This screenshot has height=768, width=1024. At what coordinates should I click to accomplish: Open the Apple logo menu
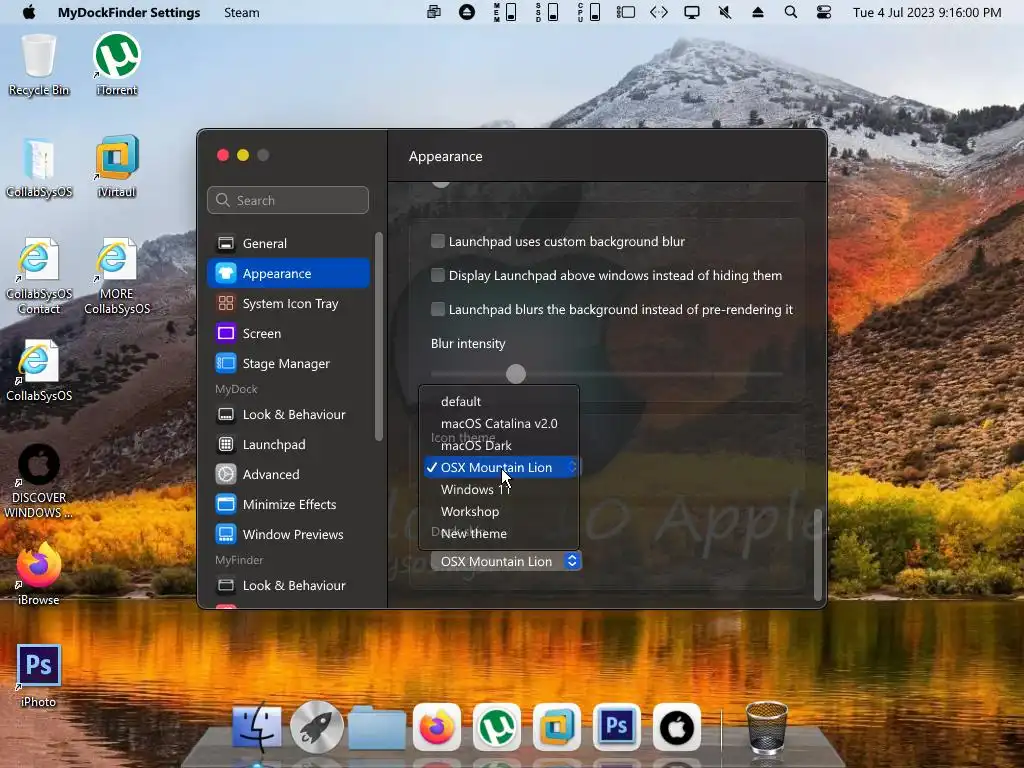point(29,12)
